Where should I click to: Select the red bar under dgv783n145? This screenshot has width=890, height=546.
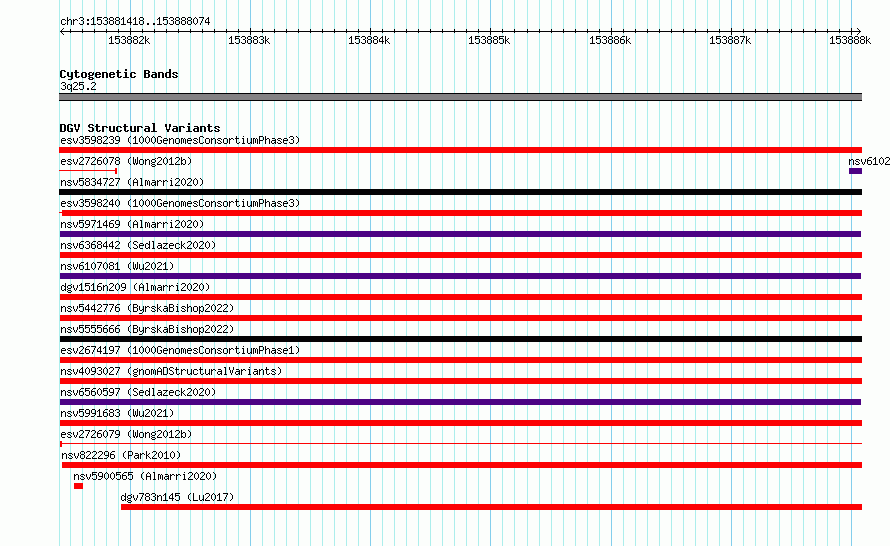coord(492,507)
